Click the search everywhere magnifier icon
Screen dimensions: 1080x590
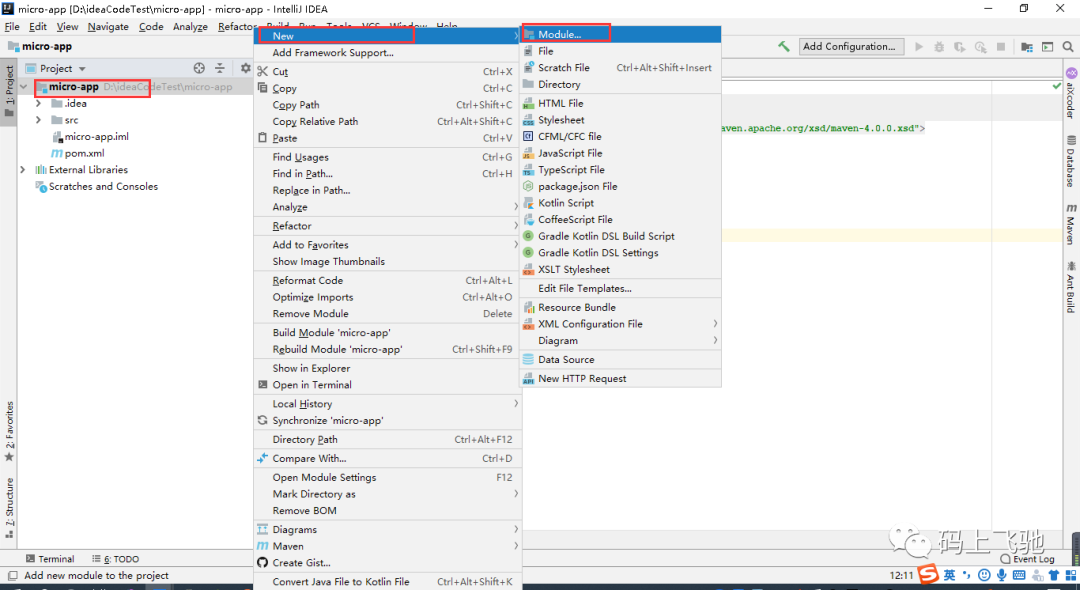[1068, 47]
